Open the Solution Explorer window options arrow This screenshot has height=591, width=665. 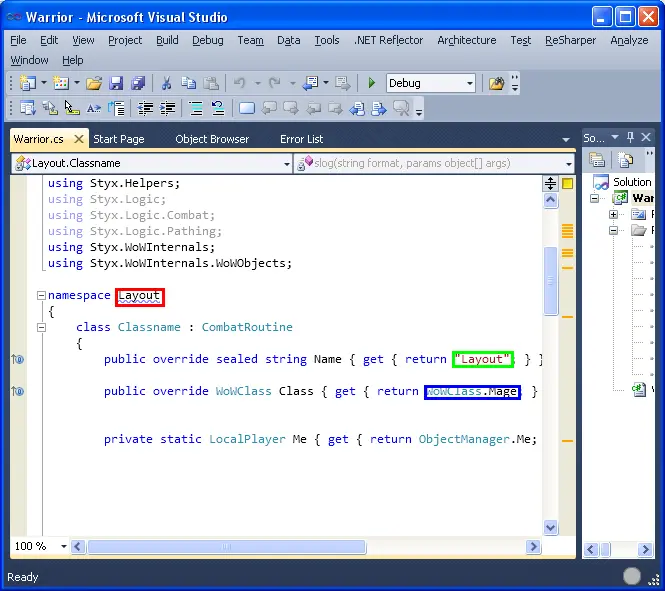click(x=615, y=137)
